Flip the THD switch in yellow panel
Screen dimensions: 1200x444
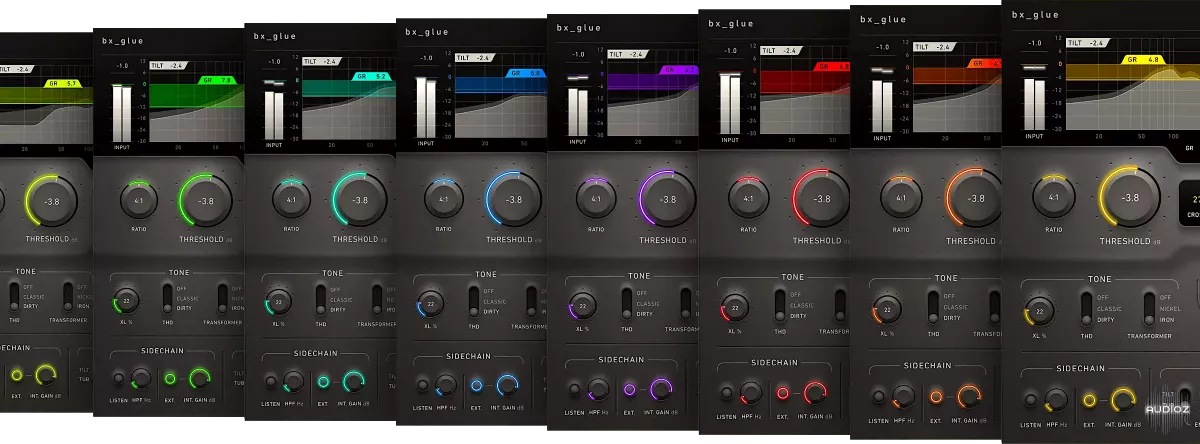(x=1086, y=307)
